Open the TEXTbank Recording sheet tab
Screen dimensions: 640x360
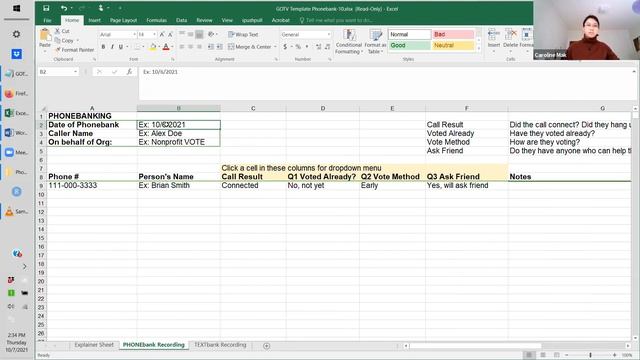pyautogui.click(x=220, y=345)
